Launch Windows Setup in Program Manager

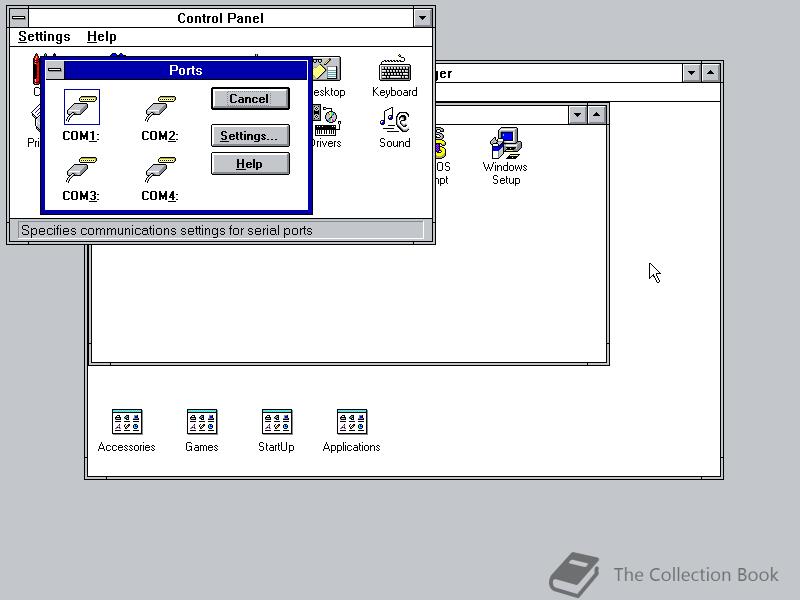click(505, 156)
